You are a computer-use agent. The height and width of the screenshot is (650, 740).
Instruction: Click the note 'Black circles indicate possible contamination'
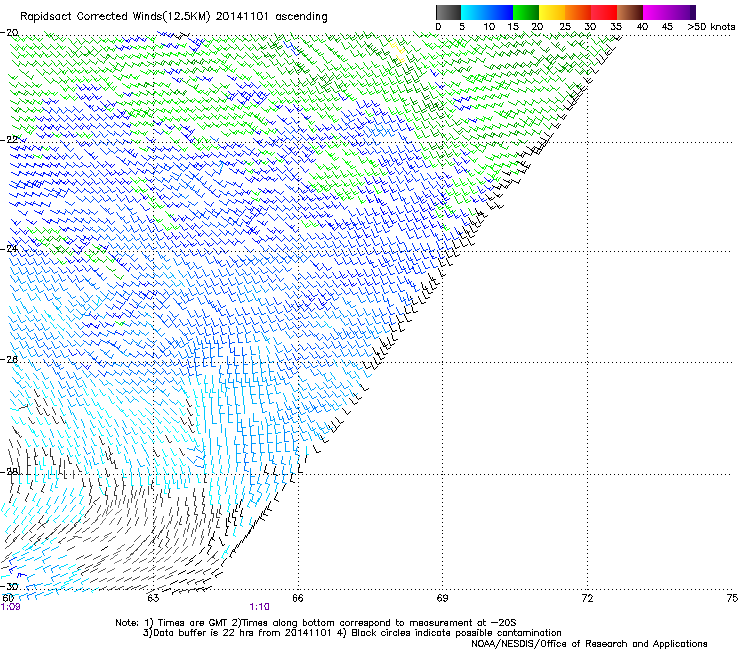point(456,633)
